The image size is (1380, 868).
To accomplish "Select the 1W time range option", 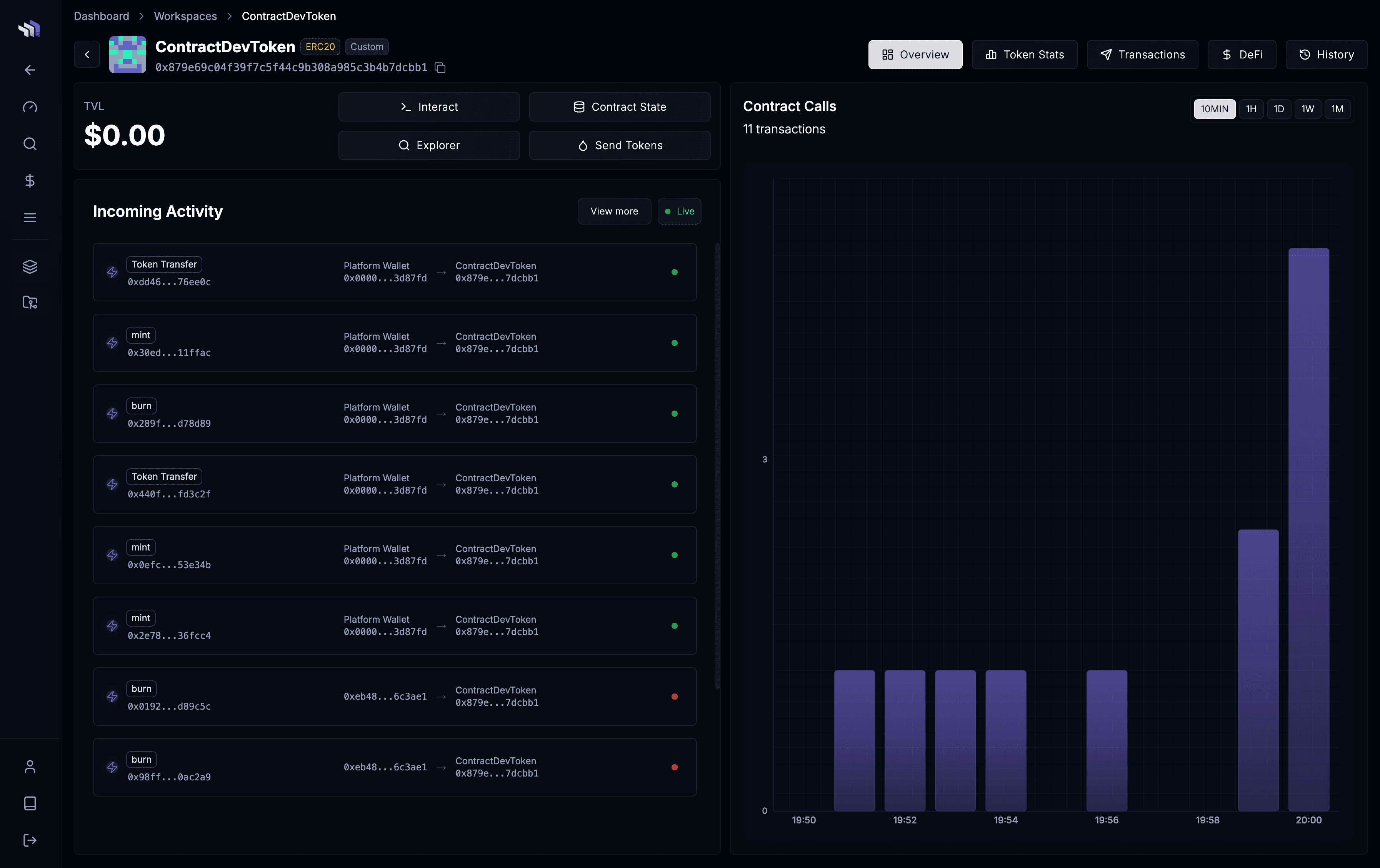I will point(1308,109).
